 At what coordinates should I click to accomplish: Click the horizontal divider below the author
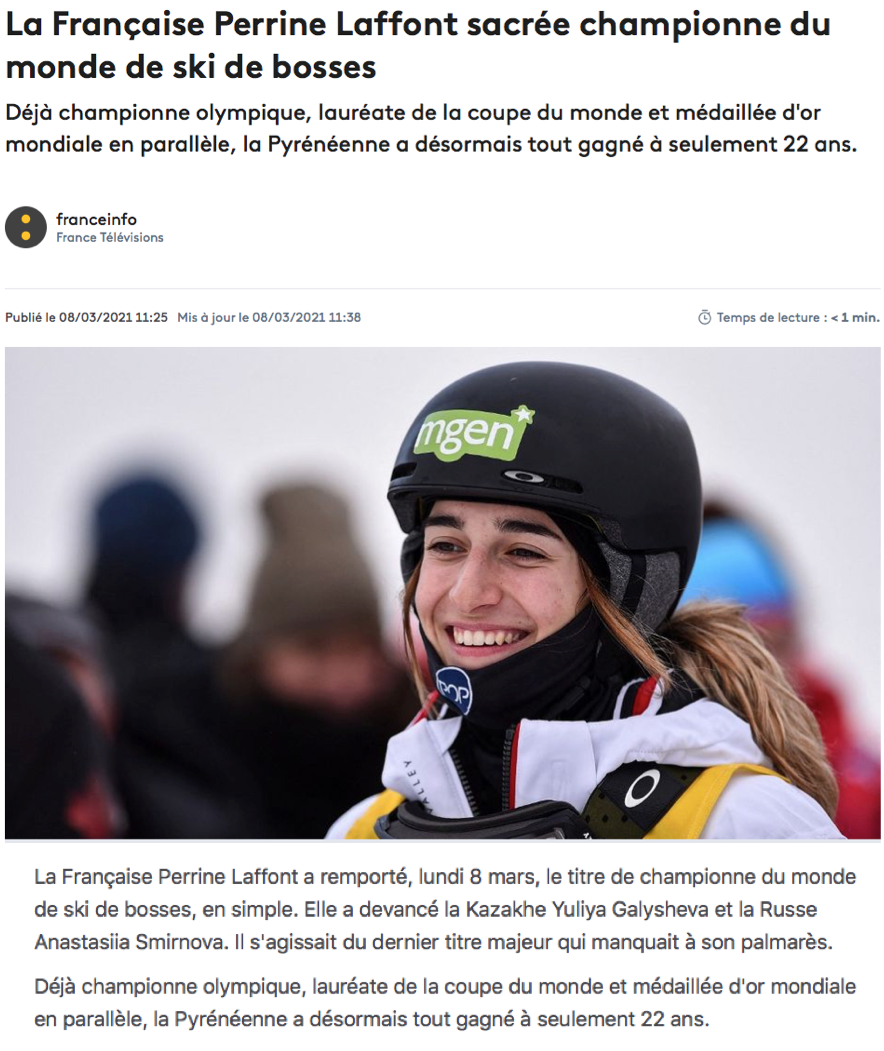(442, 288)
